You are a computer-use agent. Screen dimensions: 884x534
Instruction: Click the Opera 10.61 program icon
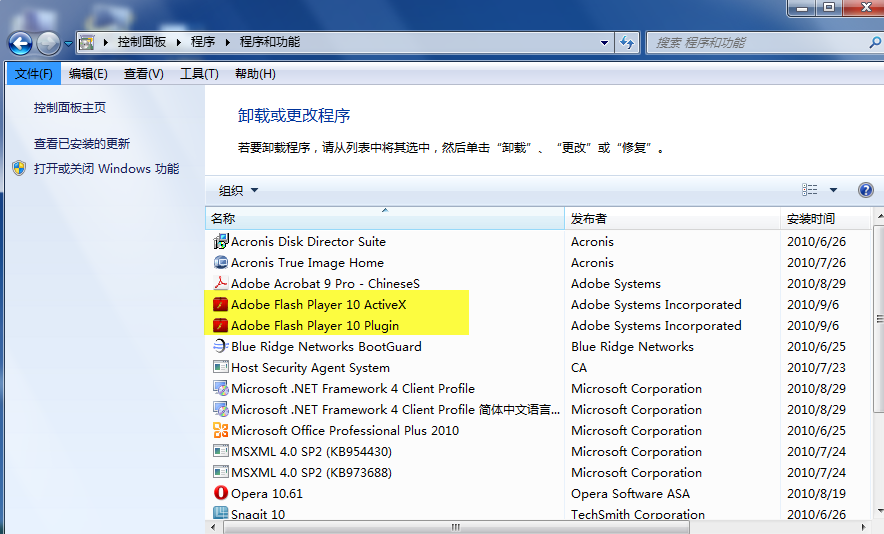tap(221, 493)
